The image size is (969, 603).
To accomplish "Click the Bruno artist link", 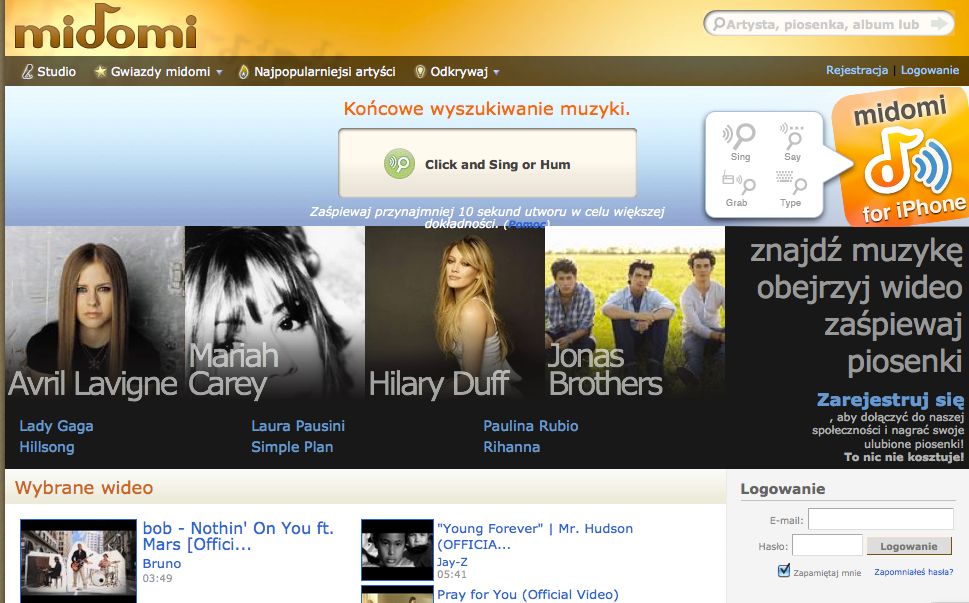I will coord(162,563).
